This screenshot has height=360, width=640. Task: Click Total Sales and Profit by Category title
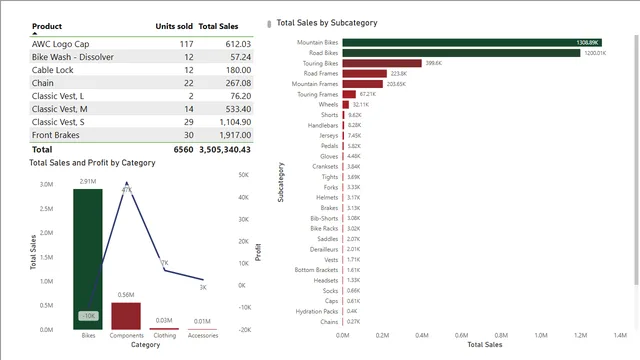[x=92, y=163]
